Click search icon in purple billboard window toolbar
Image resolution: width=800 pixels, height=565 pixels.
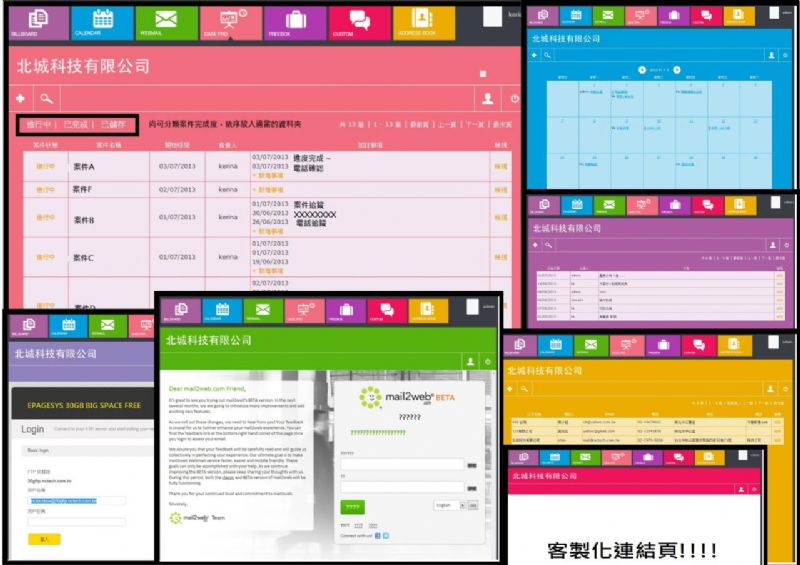(x=548, y=245)
